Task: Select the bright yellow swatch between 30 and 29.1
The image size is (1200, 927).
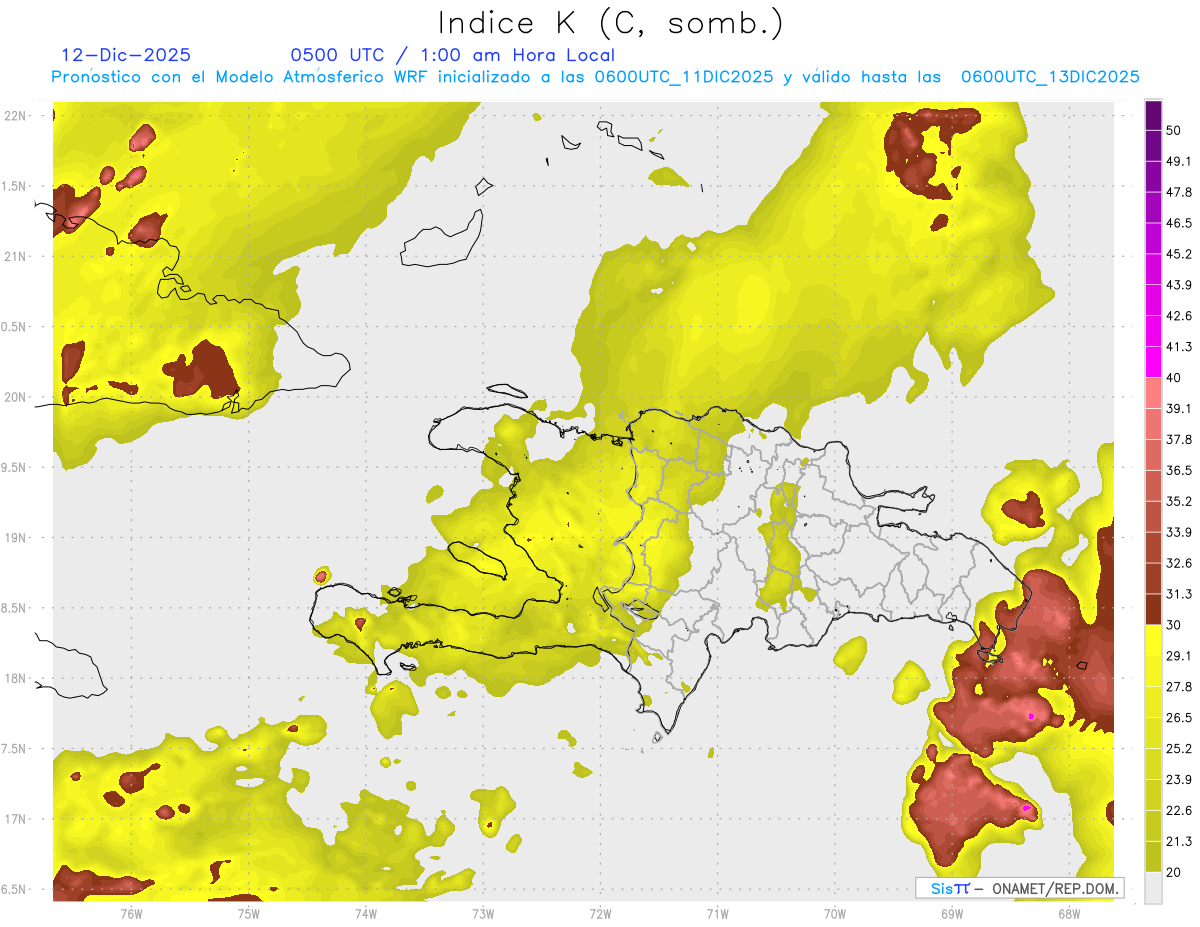Action: pos(1154,641)
